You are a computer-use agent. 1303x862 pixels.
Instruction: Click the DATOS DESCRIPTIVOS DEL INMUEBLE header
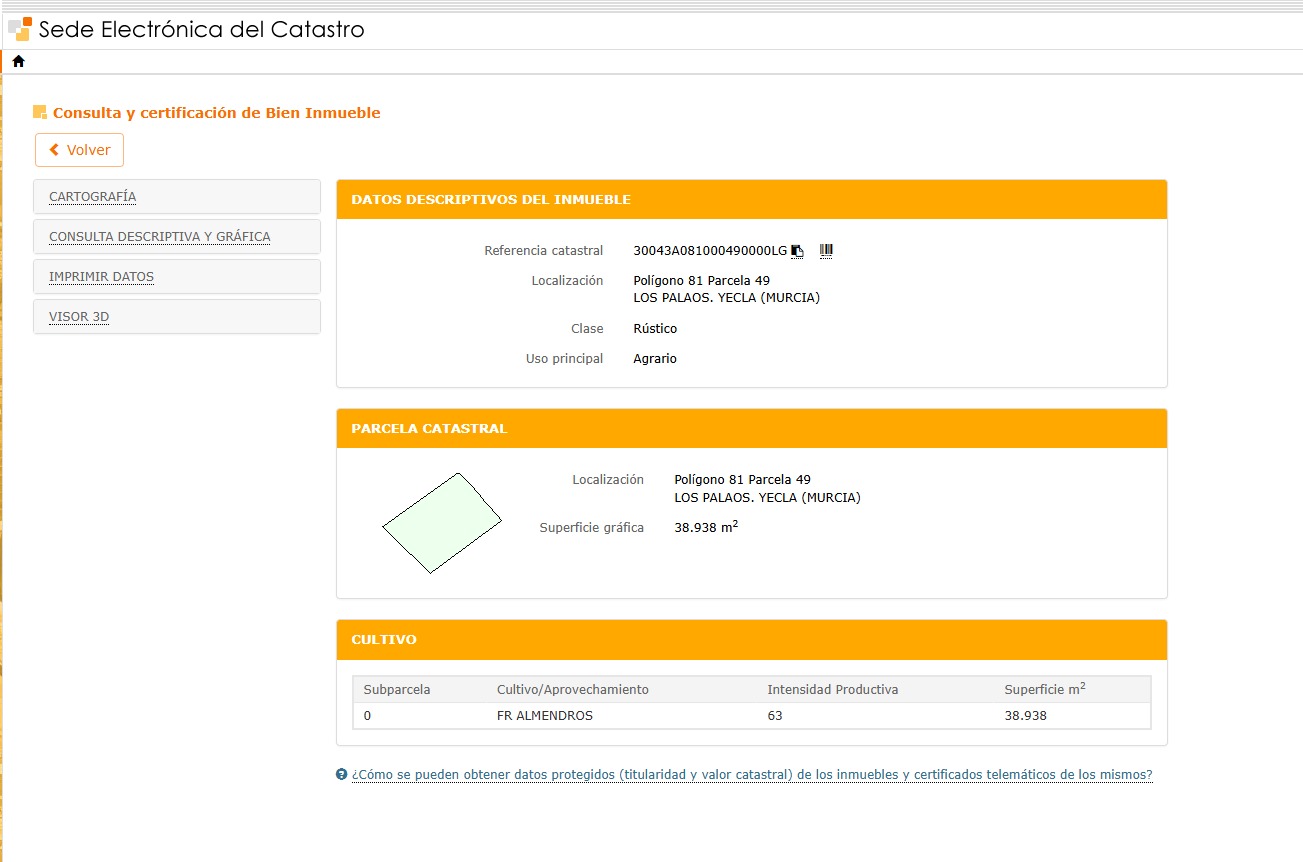tap(752, 200)
